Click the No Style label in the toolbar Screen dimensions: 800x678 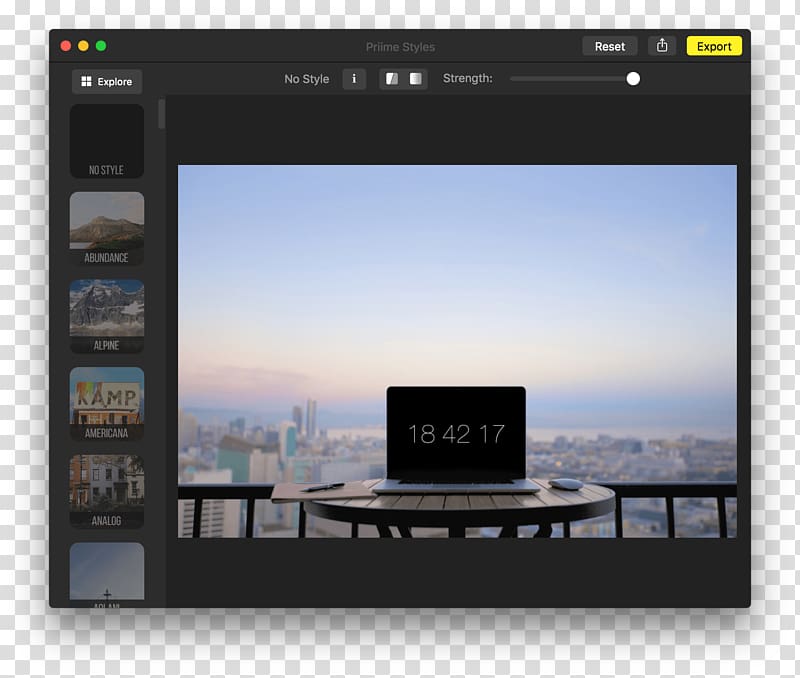pyautogui.click(x=307, y=79)
